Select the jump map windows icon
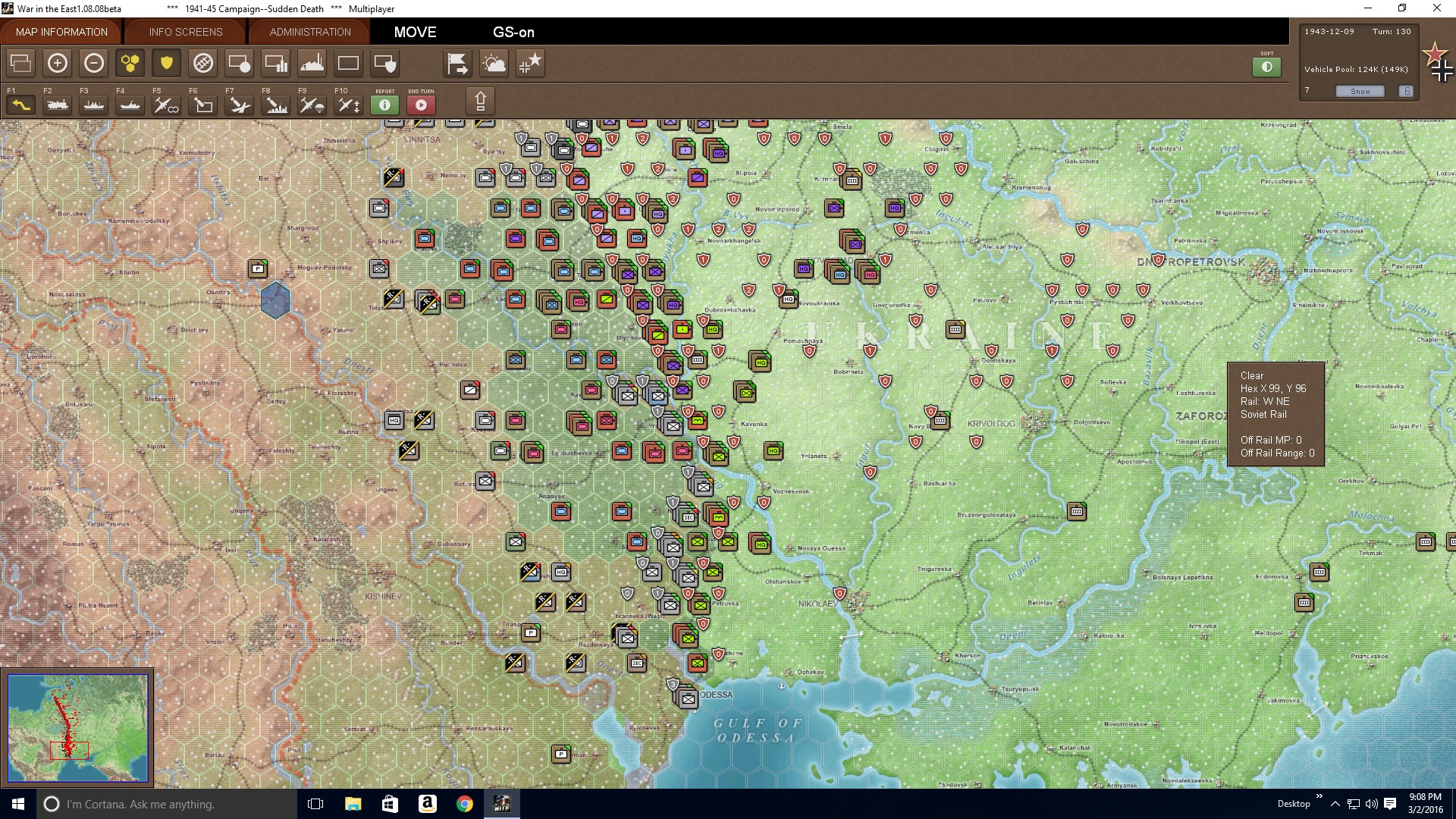The height and width of the screenshot is (819, 1456). [x=20, y=64]
